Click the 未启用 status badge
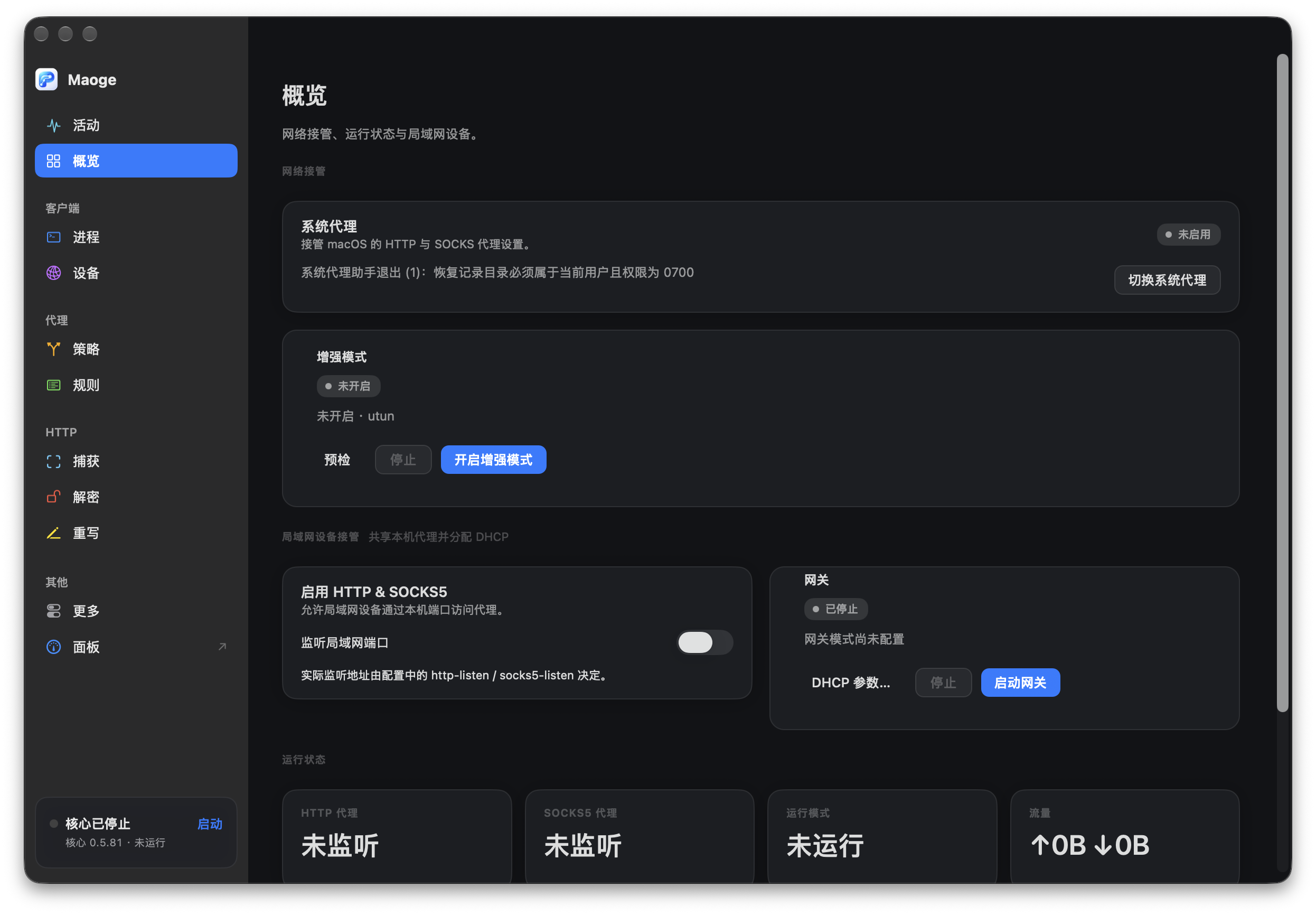 [x=1188, y=235]
